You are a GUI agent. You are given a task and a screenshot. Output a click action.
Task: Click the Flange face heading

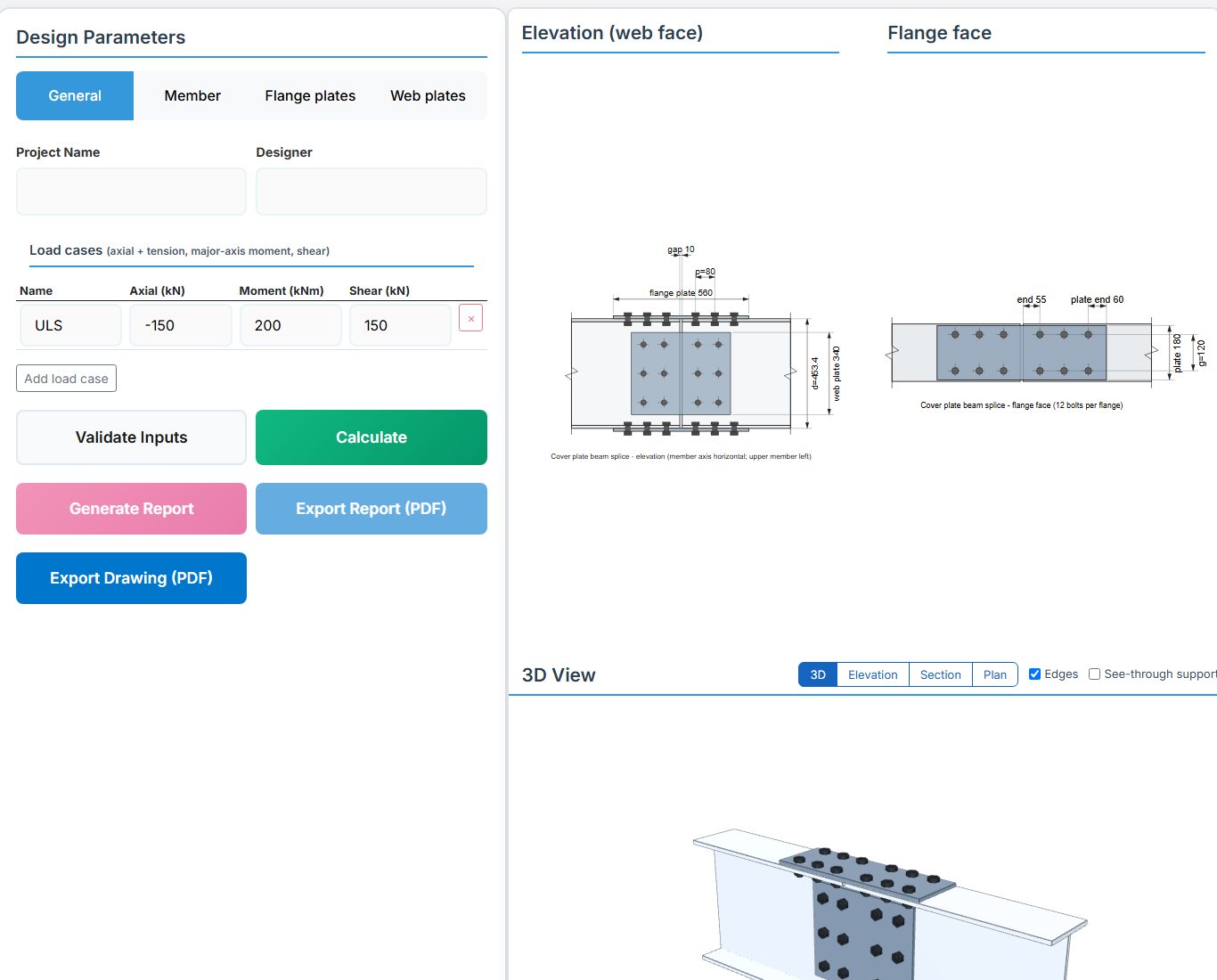coord(939,33)
